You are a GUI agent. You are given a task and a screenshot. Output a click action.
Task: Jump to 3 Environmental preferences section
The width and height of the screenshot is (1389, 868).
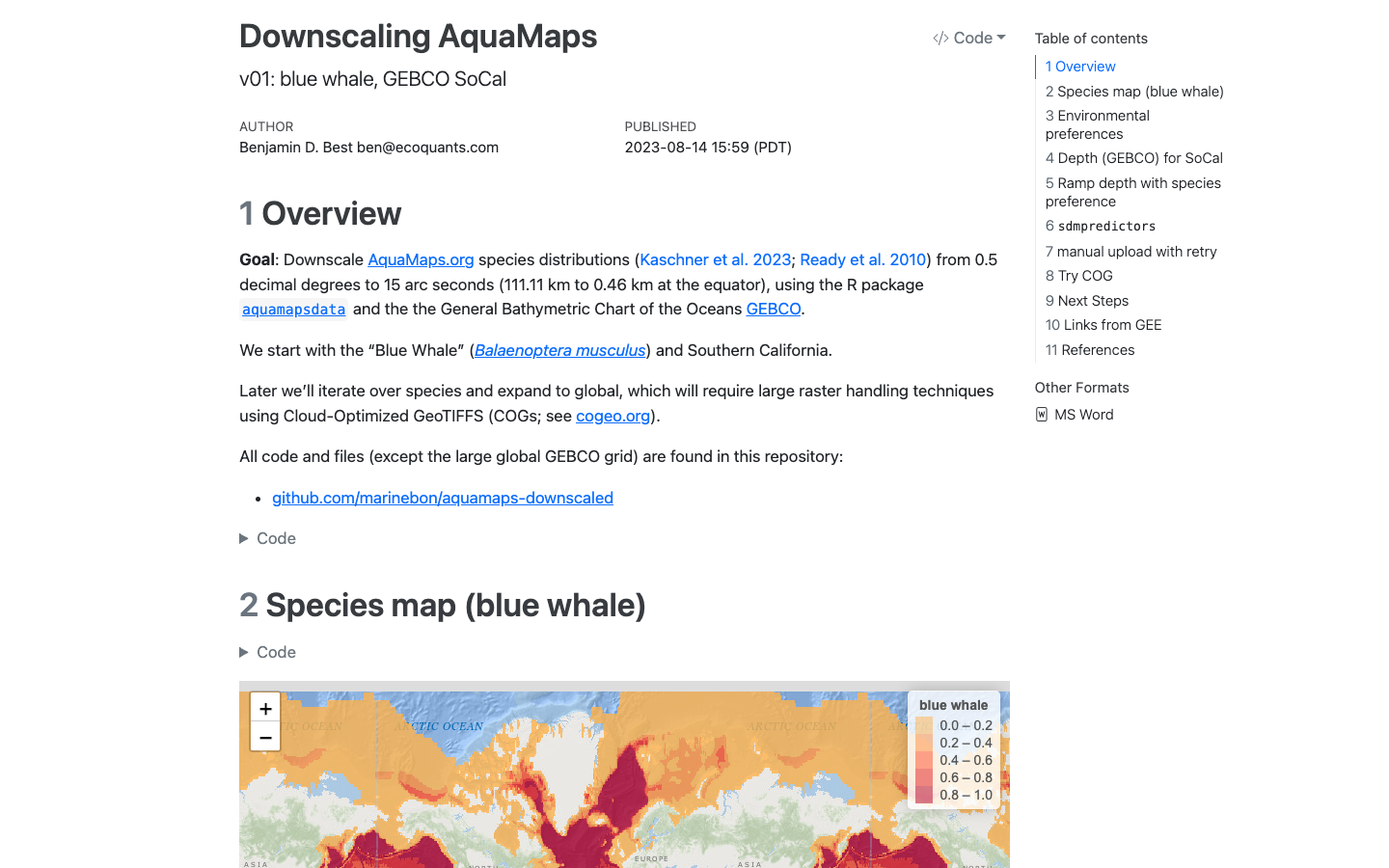[x=1098, y=124]
